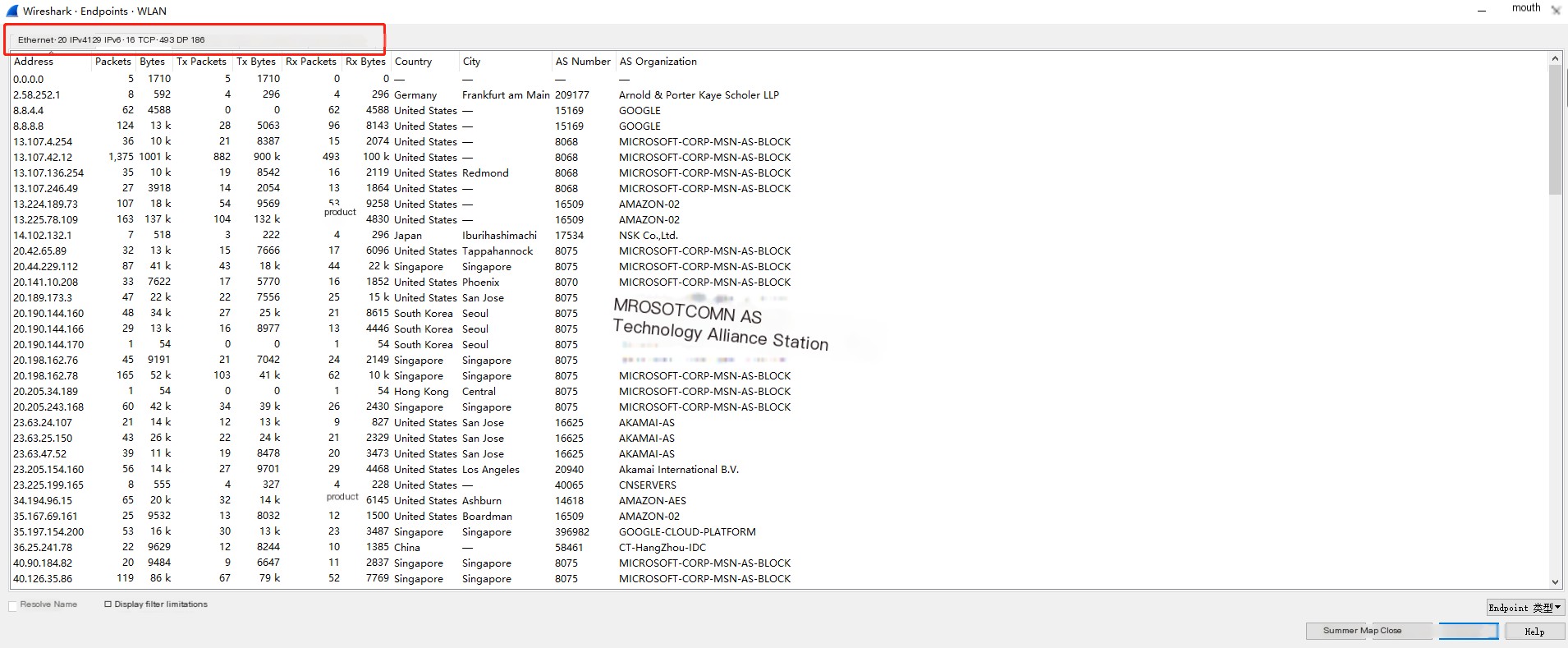The image size is (1568, 648).
Task: Click the GOOGLE-CLOUD-PLATFORM organization cell
Action: pyautogui.click(x=687, y=531)
